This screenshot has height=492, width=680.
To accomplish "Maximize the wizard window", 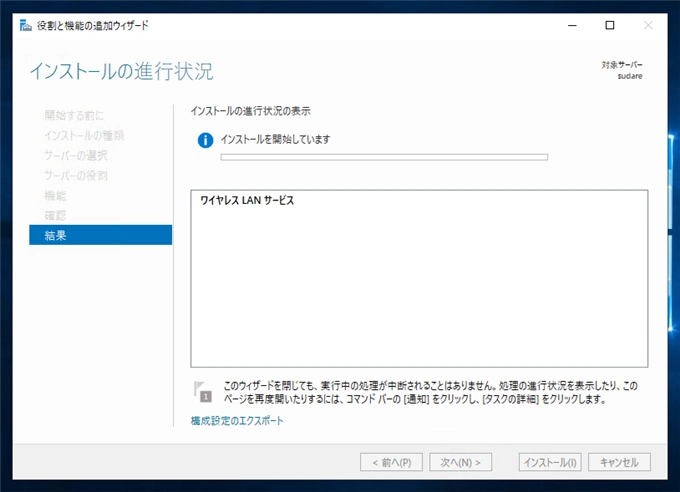I will coord(610,26).
